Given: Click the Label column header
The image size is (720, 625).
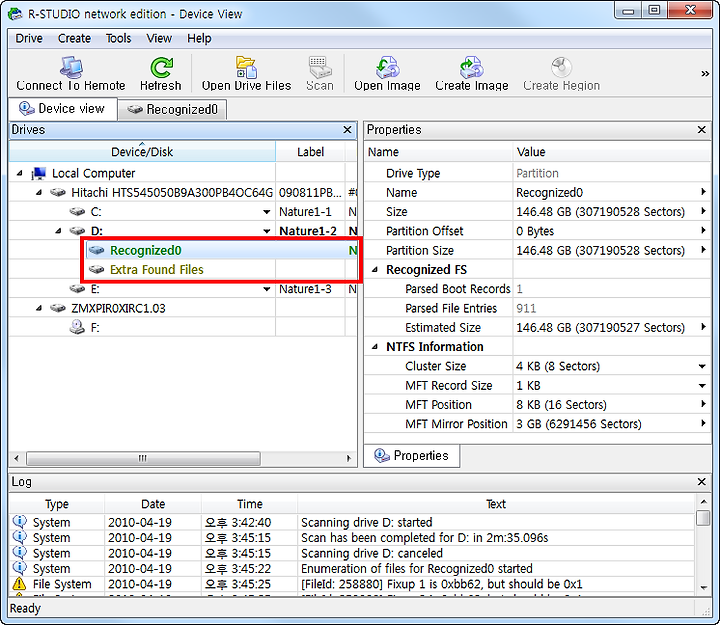Looking at the screenshot, I should [x=310, y=152].
